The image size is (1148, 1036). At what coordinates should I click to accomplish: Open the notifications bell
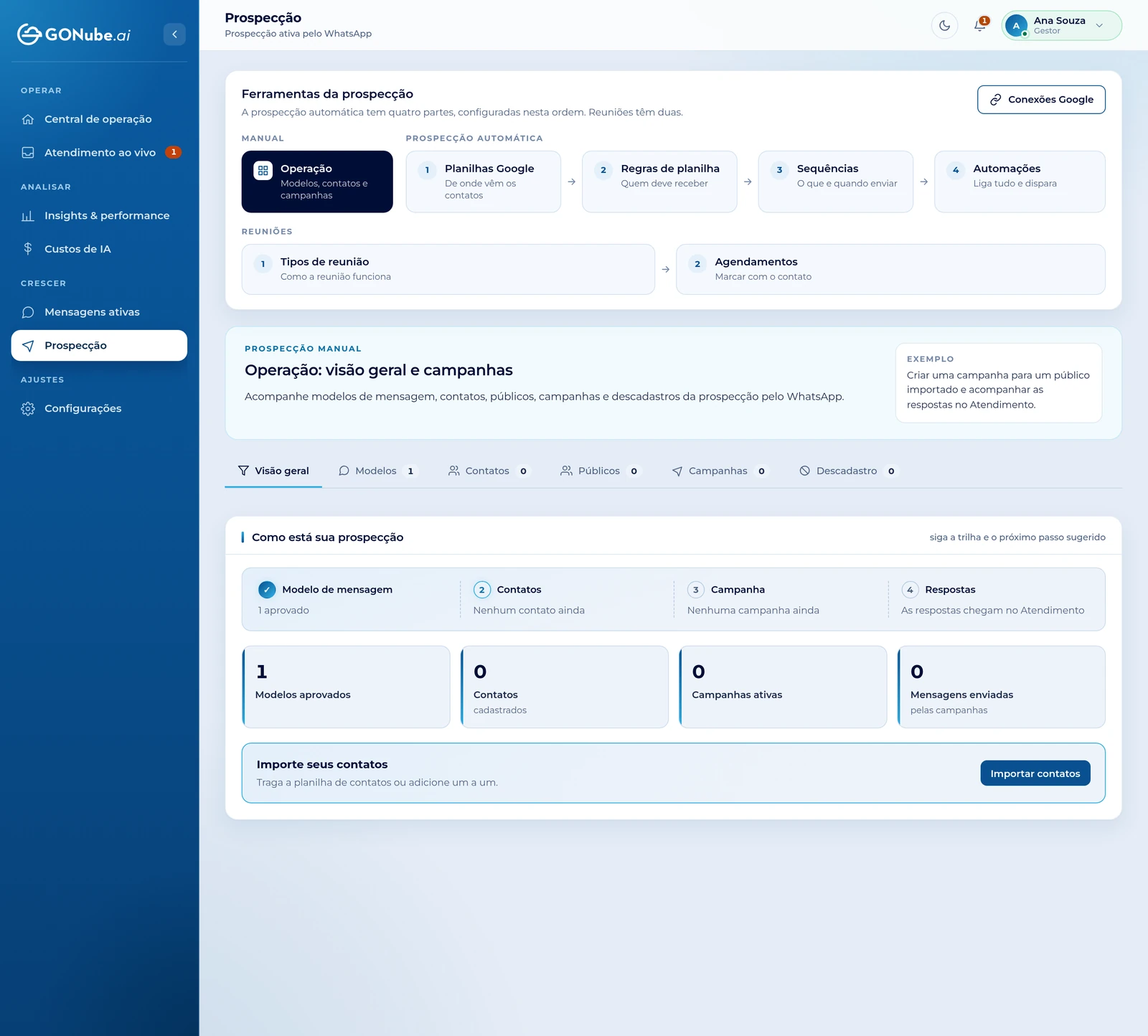click(x=980, y=26)
